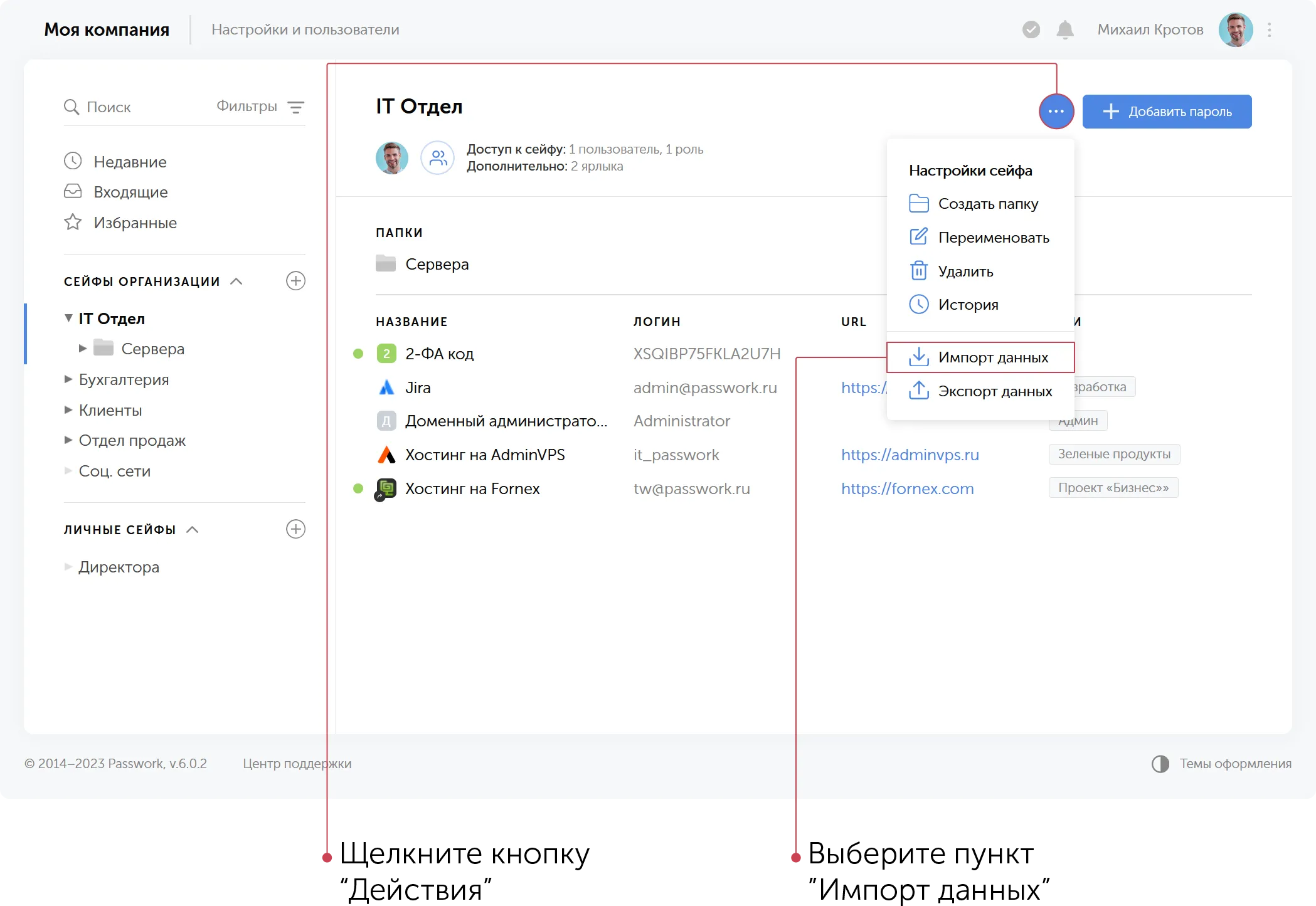This screenshot has height=906, width=1316.
Task: Click the checkmark status icon in header
Action: point(1031,29)
